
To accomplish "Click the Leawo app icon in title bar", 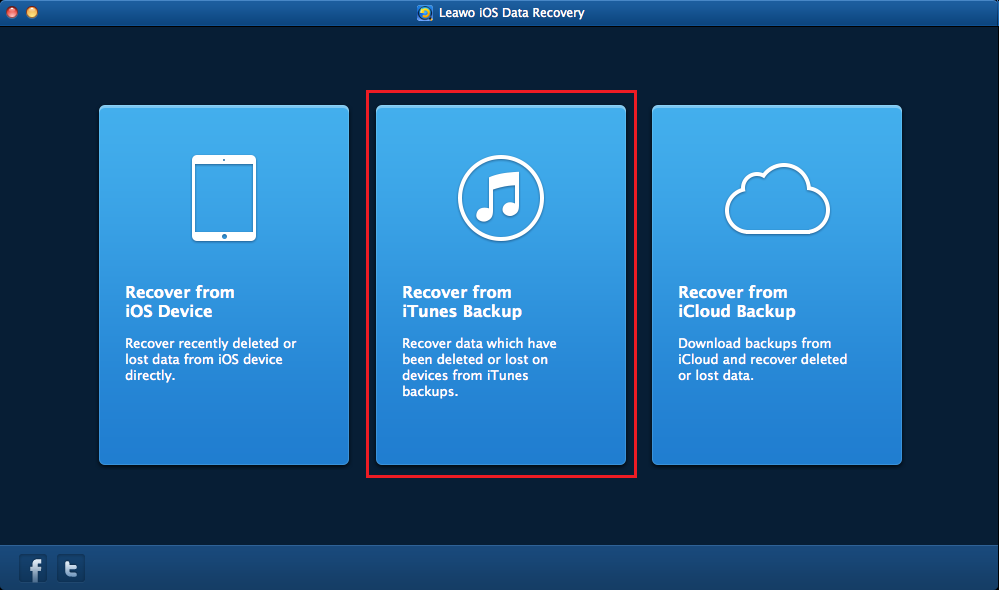I will click(424, 13).
